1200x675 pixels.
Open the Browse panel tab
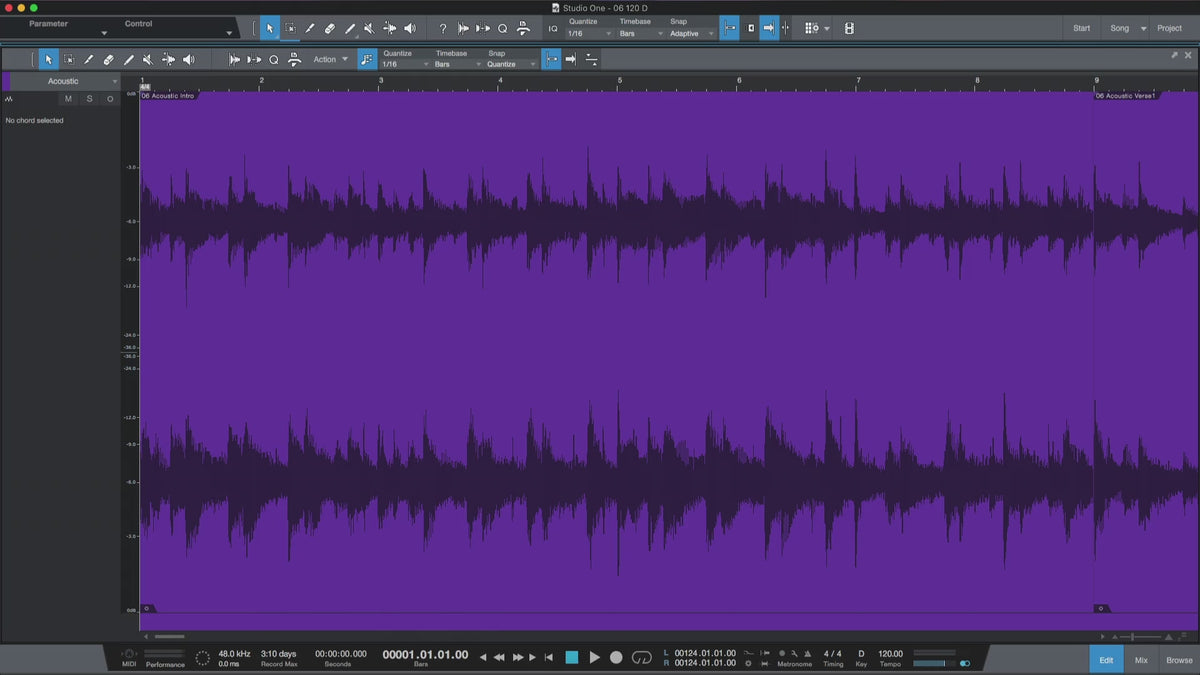1179,660
